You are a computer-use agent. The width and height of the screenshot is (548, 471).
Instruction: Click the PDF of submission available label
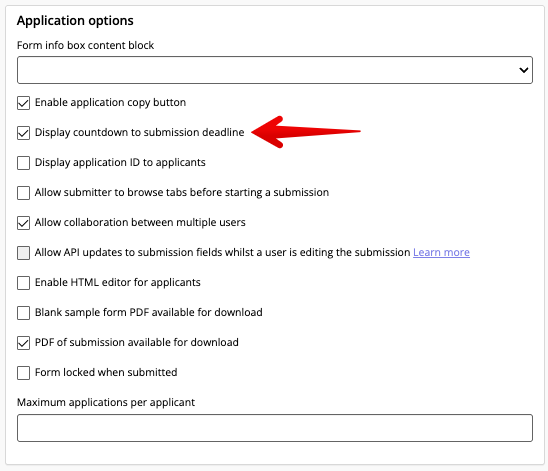137,342
